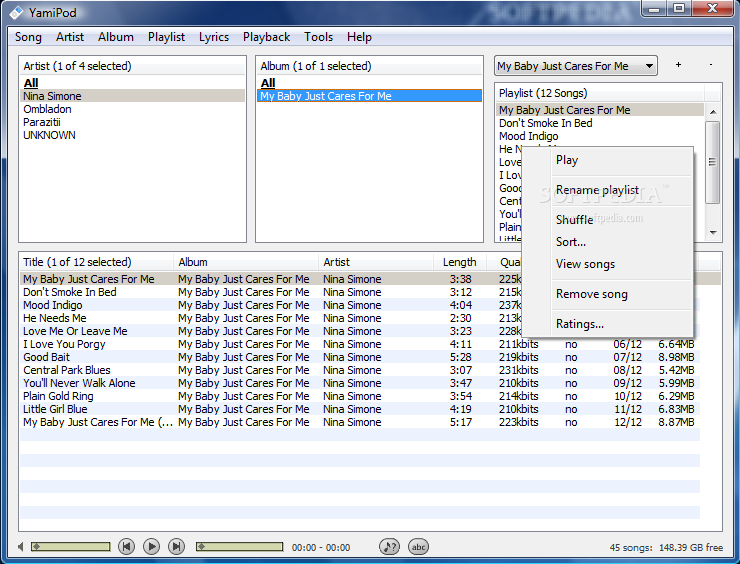Open the Playback menu
This screenshot has width=740, height=564.
point(266,37)
